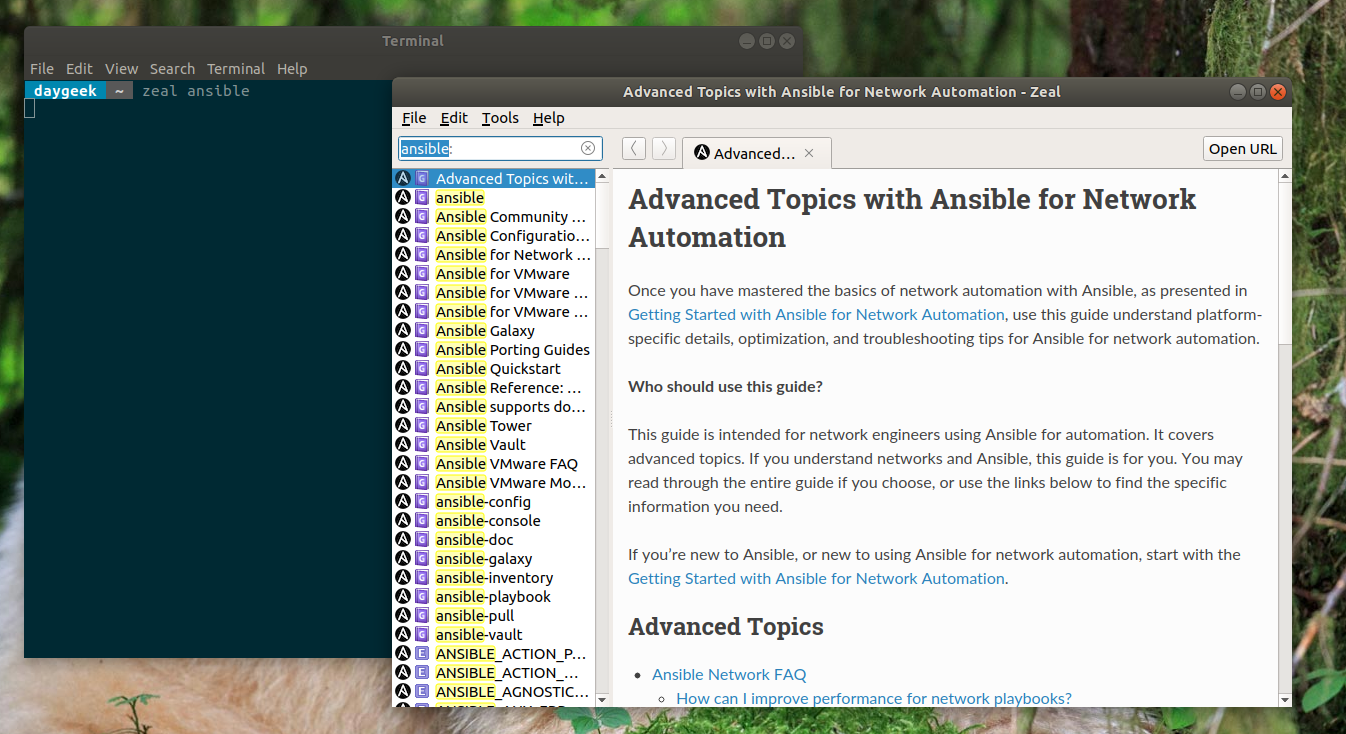
Task: Open the Terminal window's Help menu
Action: click(292, 69)
